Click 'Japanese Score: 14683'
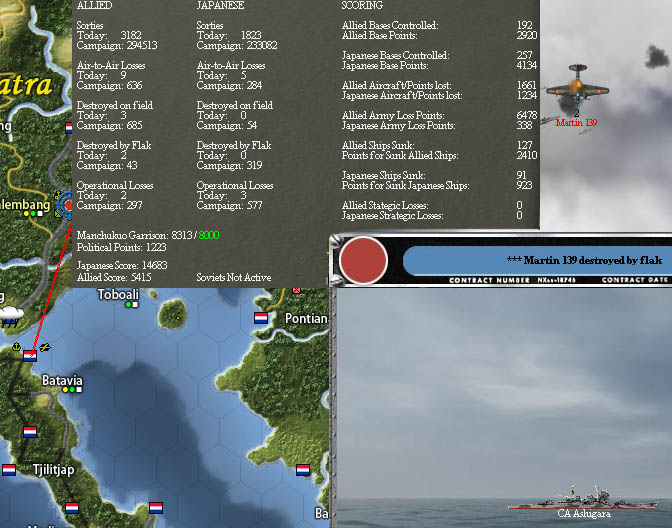 tap(122, 265)
